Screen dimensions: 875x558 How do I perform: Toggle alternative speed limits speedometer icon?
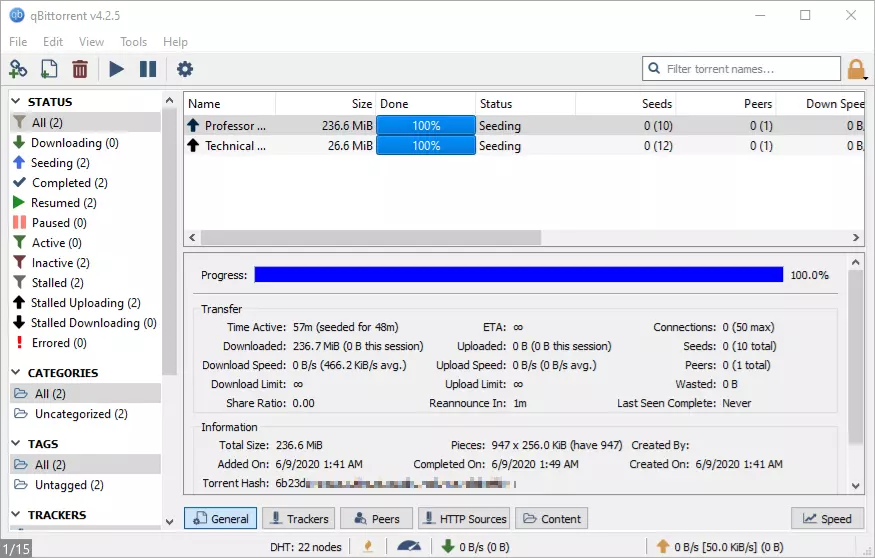pos(408,546)
